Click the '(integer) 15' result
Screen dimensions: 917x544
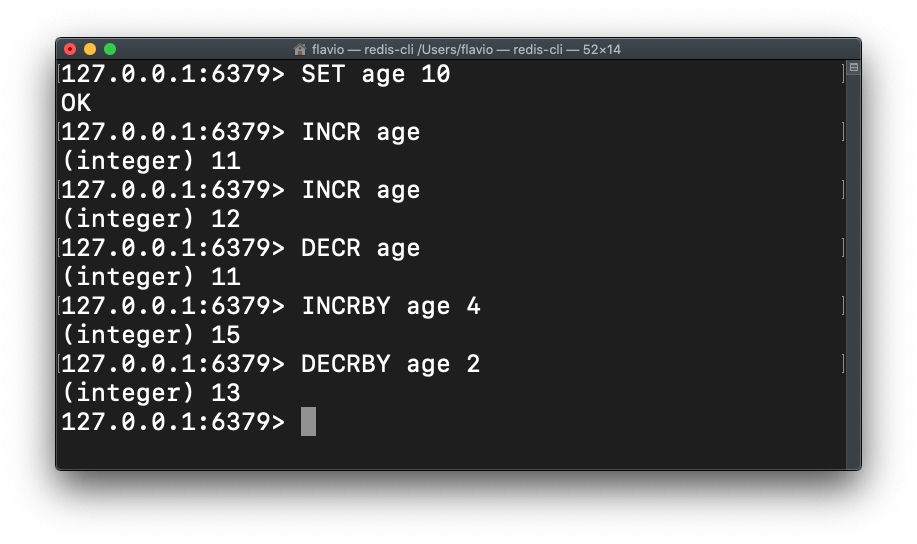click(x=150, y=335)
